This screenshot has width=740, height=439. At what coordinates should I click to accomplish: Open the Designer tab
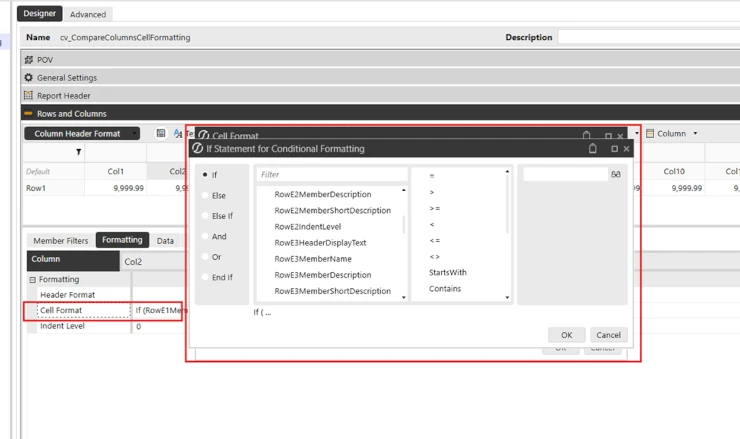(x=40, y=14)
